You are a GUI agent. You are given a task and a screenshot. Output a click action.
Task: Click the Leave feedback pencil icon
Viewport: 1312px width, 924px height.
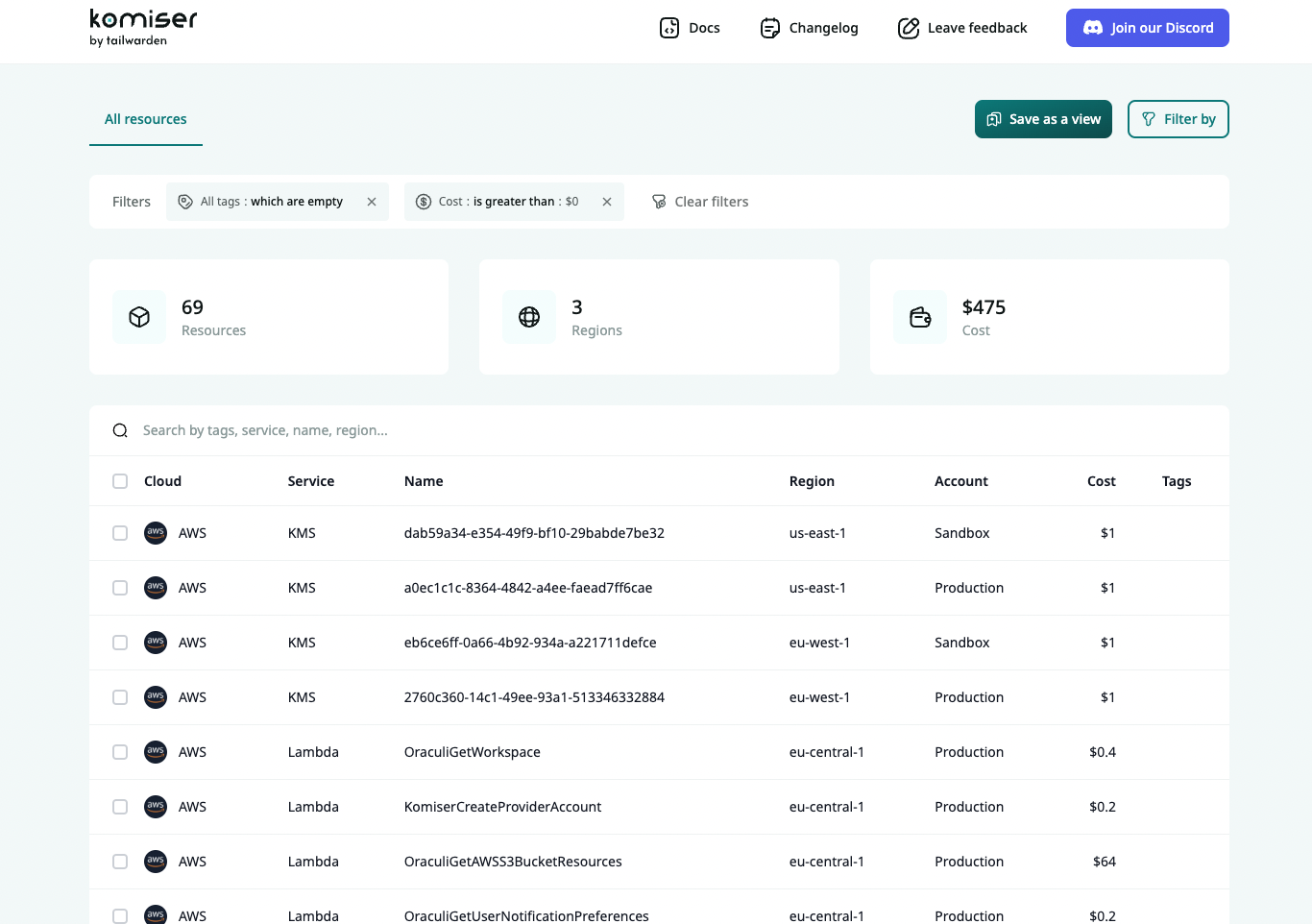[x=908, y=28]
